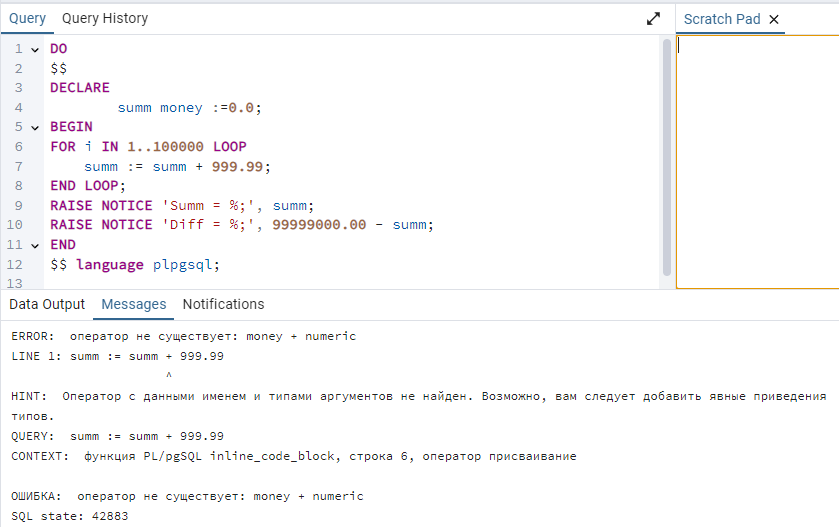
Task: Open the Notifications tab
Action: [x=223, y=304]
